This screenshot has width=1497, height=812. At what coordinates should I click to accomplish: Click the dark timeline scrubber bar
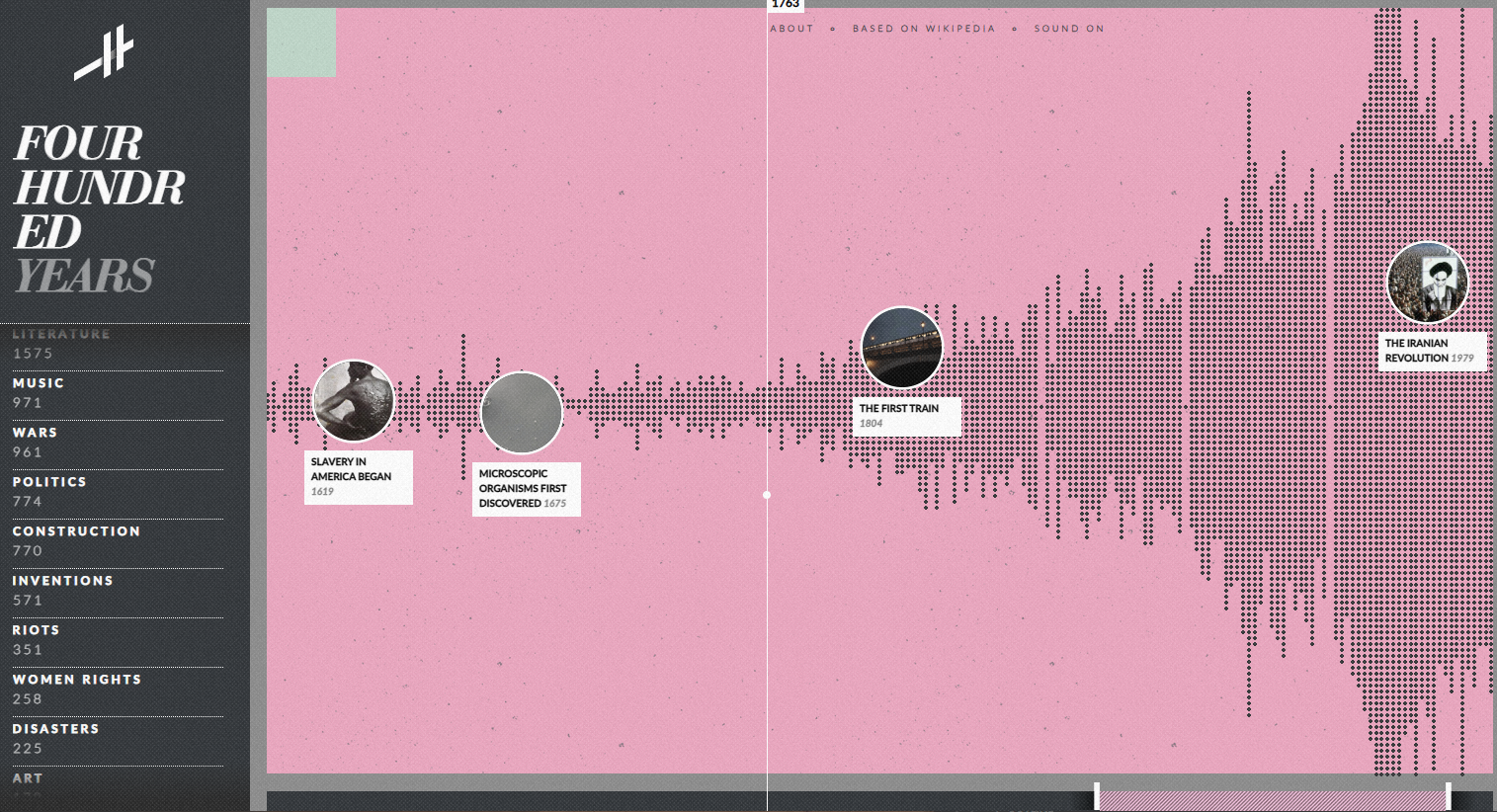(x=879, y=801)
